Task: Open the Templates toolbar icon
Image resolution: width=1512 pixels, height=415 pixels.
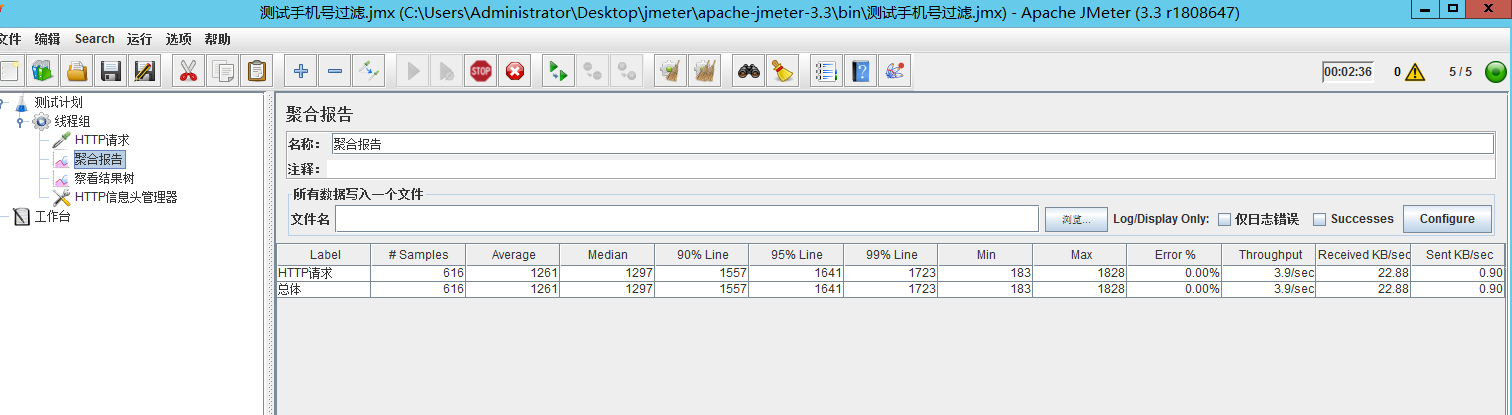Action: pos(42,71)
